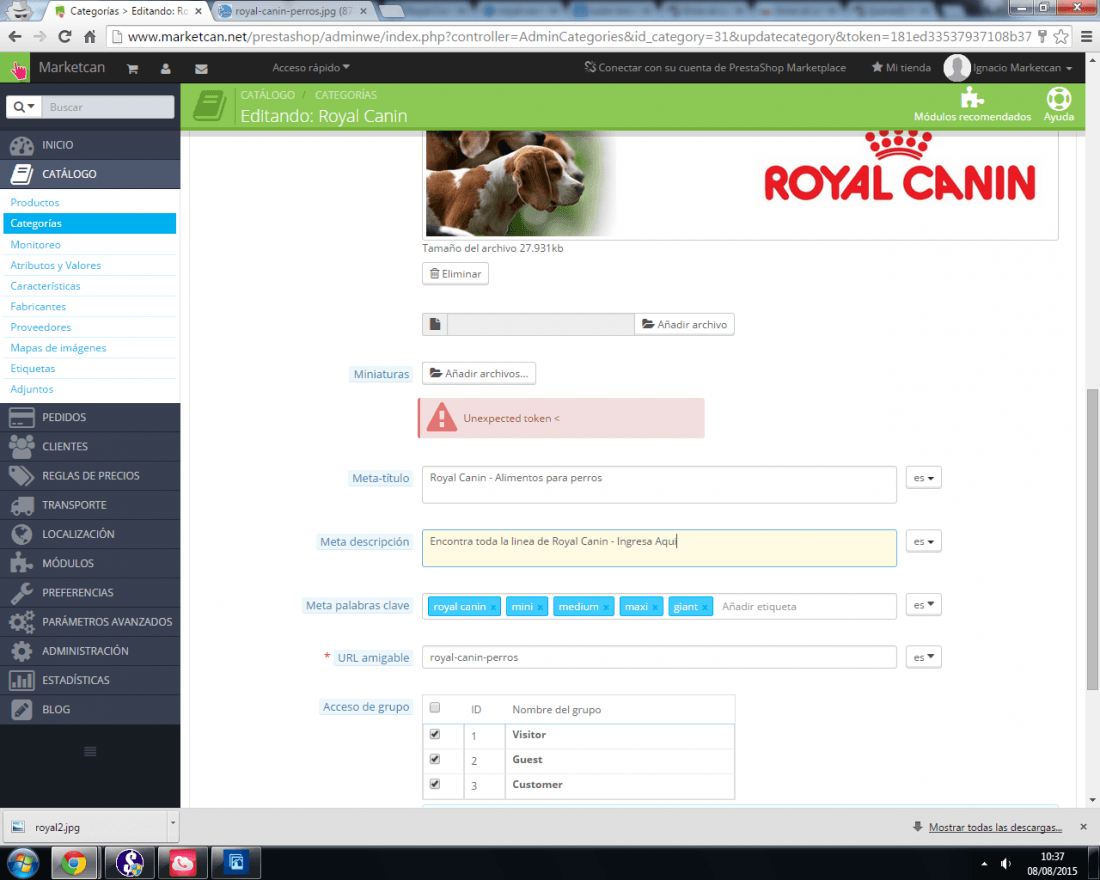Open Chrome from the Windows taskbar

pos(74,862)
